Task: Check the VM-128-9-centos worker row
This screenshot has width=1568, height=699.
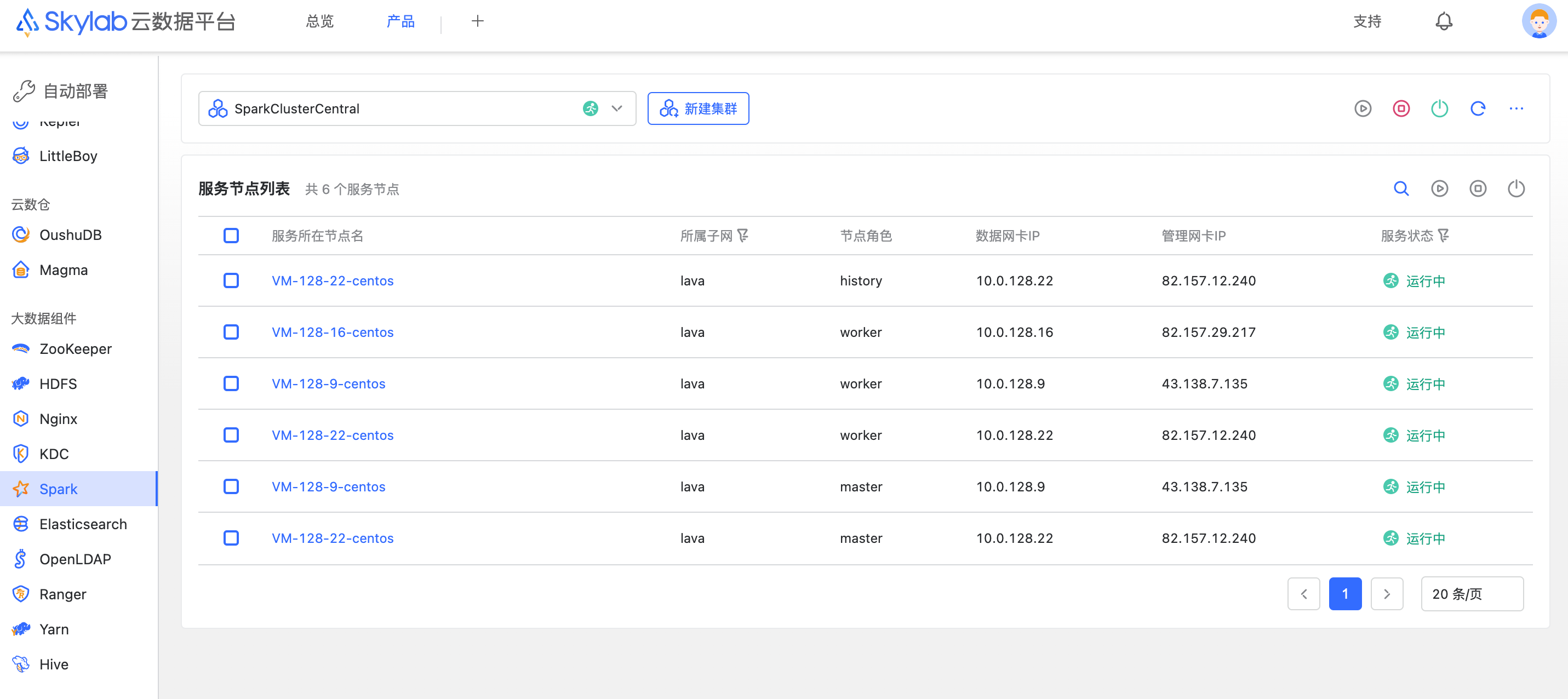Action: [x=231, y=383]
